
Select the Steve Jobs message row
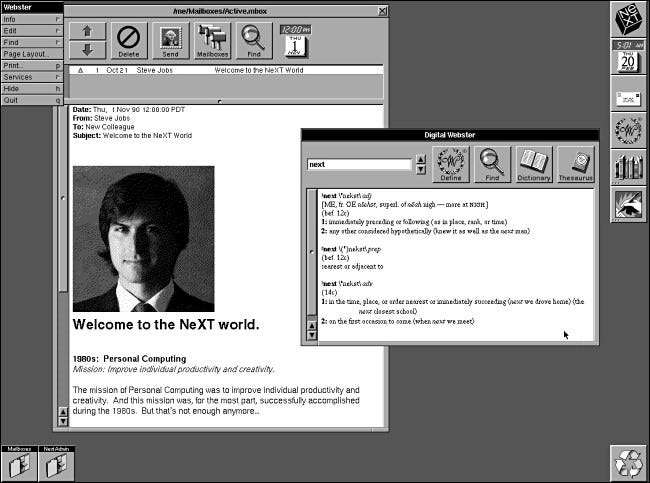click(x=226, y=70)
